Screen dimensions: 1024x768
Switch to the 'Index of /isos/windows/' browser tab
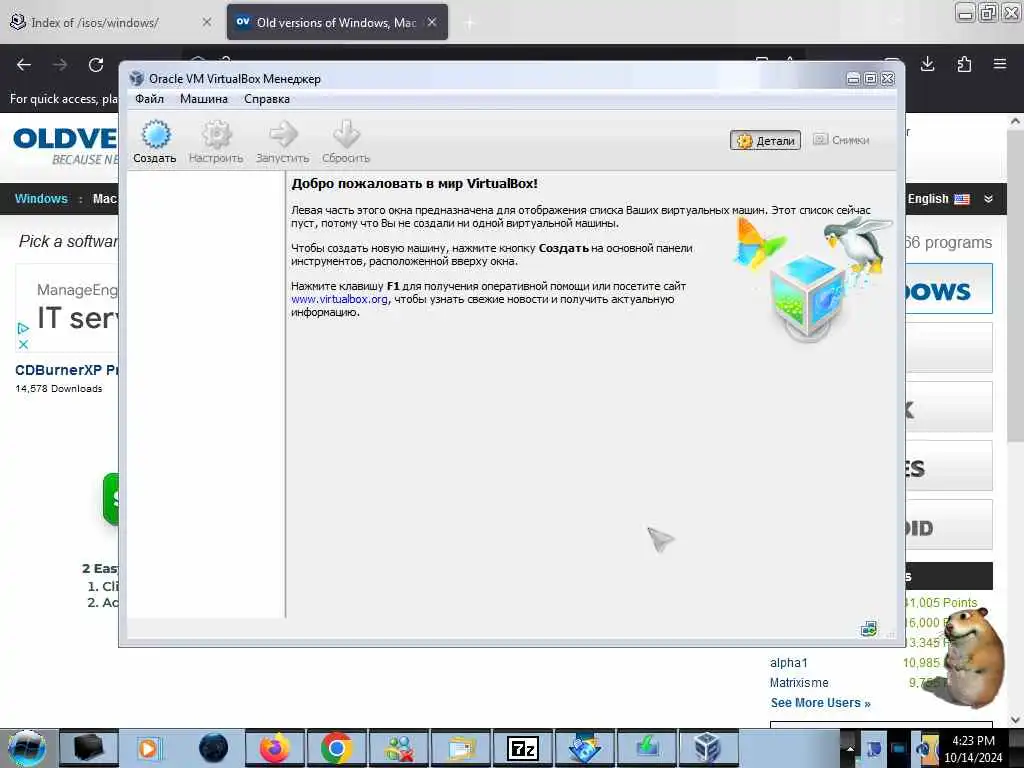[110, 22]
